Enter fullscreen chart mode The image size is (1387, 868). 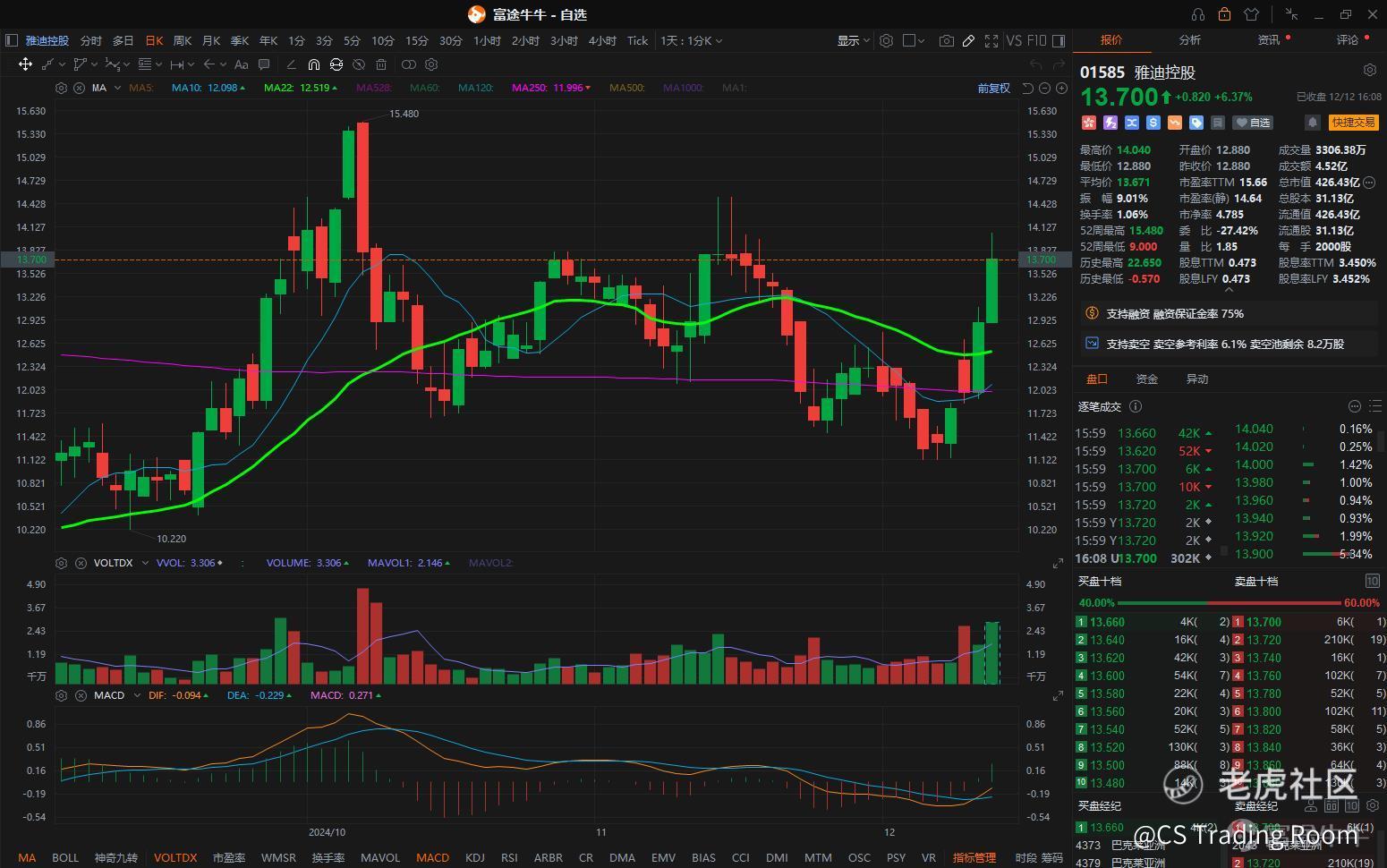coord(991,40)
